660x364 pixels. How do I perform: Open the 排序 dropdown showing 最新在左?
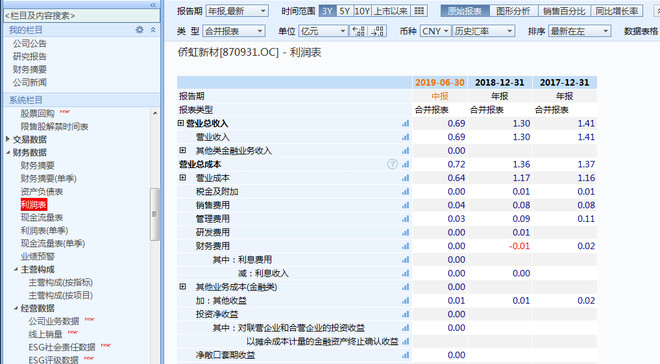(580, 31)
